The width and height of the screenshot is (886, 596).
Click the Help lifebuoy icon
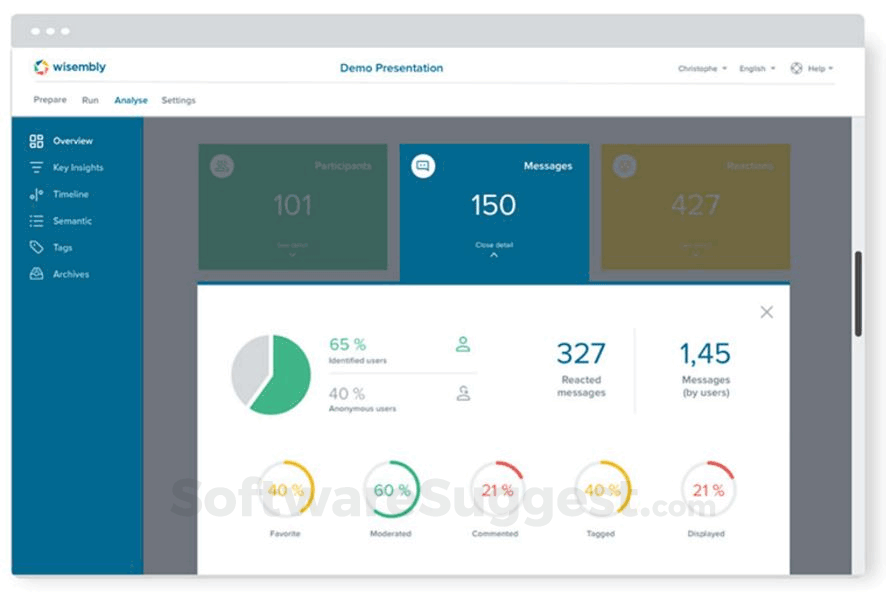796,68
